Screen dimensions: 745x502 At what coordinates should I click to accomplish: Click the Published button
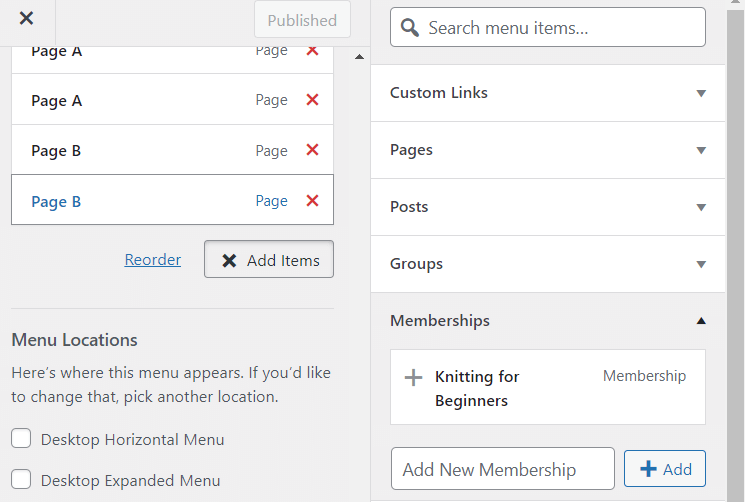[302, 20]
